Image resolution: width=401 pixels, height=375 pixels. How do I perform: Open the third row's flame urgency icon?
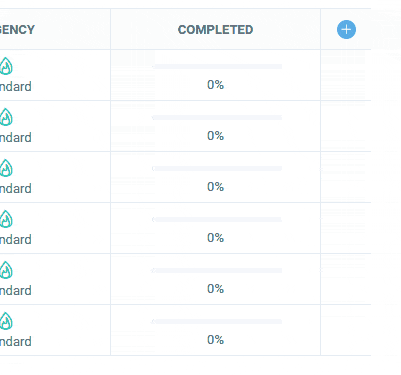tap(6, 168)
